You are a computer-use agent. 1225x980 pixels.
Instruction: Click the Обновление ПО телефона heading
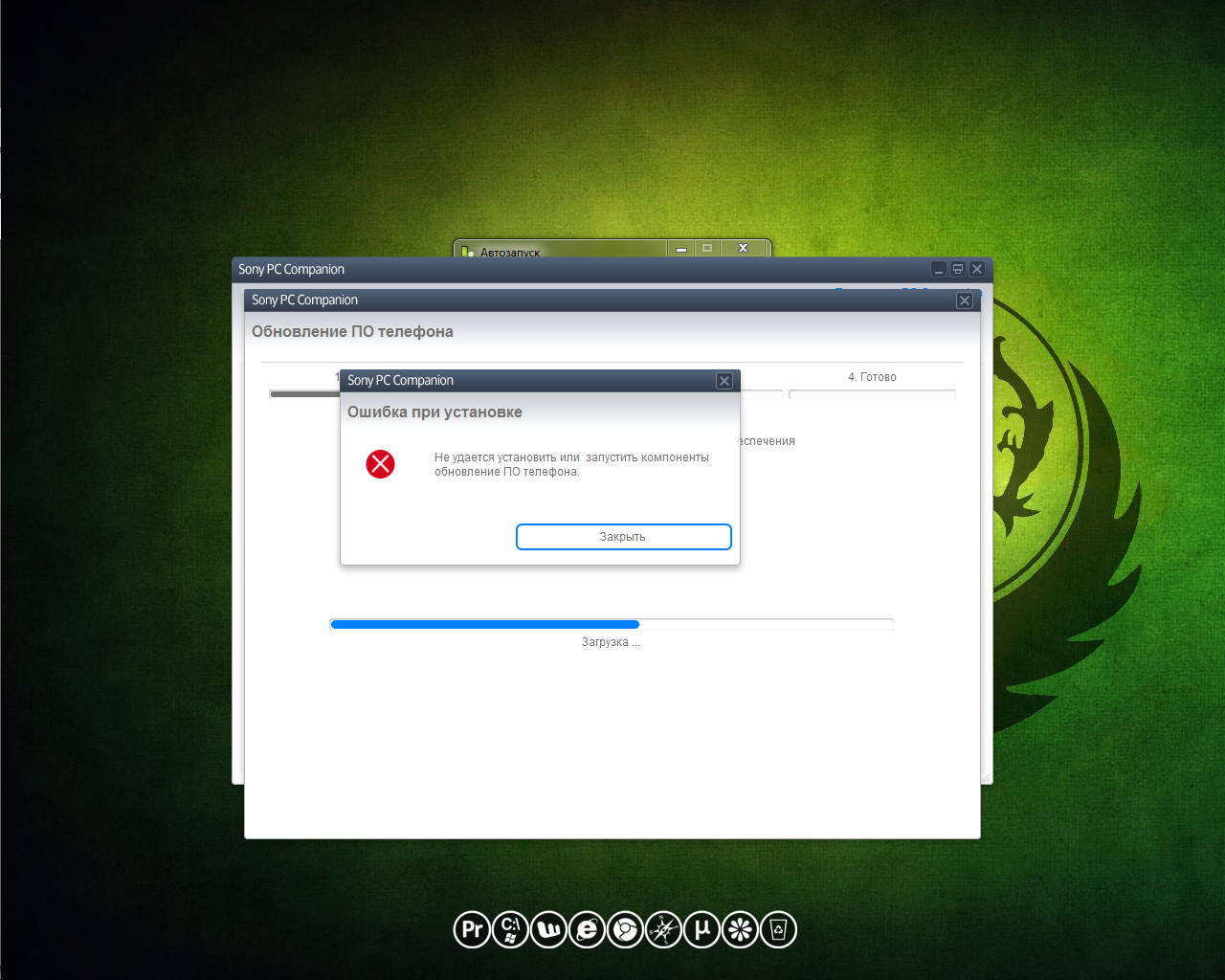(352, 332)
